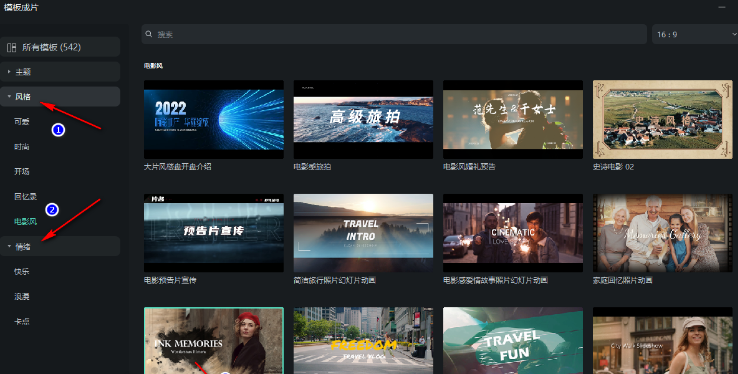
Task: Open the 16:9 aspect ratio dropdown
Action: (x=695, y=34)
